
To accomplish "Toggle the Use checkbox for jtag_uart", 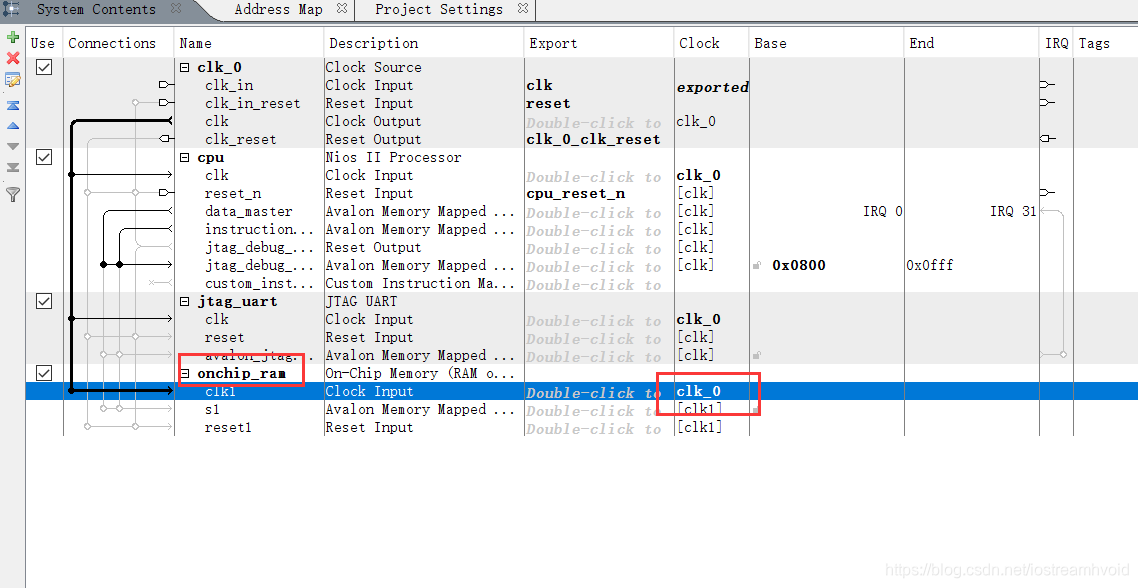I will point(44,301).
